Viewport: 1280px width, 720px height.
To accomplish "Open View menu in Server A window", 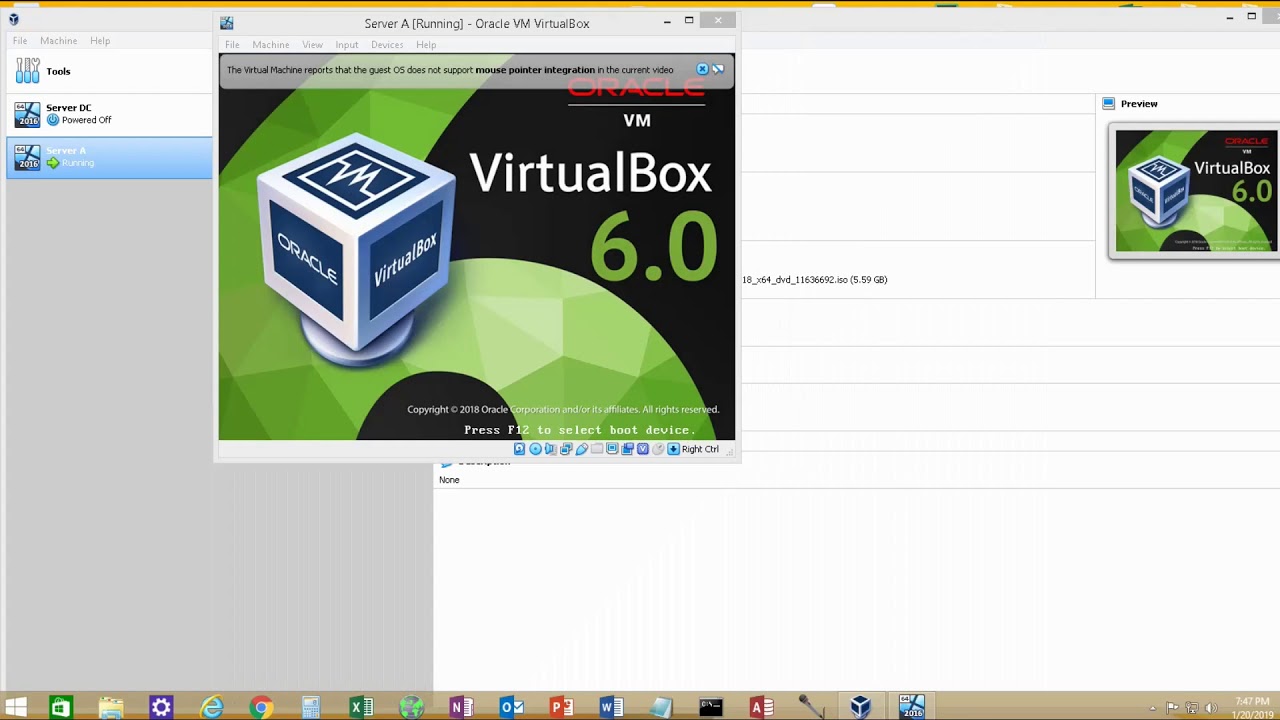I will pos(312,45).
